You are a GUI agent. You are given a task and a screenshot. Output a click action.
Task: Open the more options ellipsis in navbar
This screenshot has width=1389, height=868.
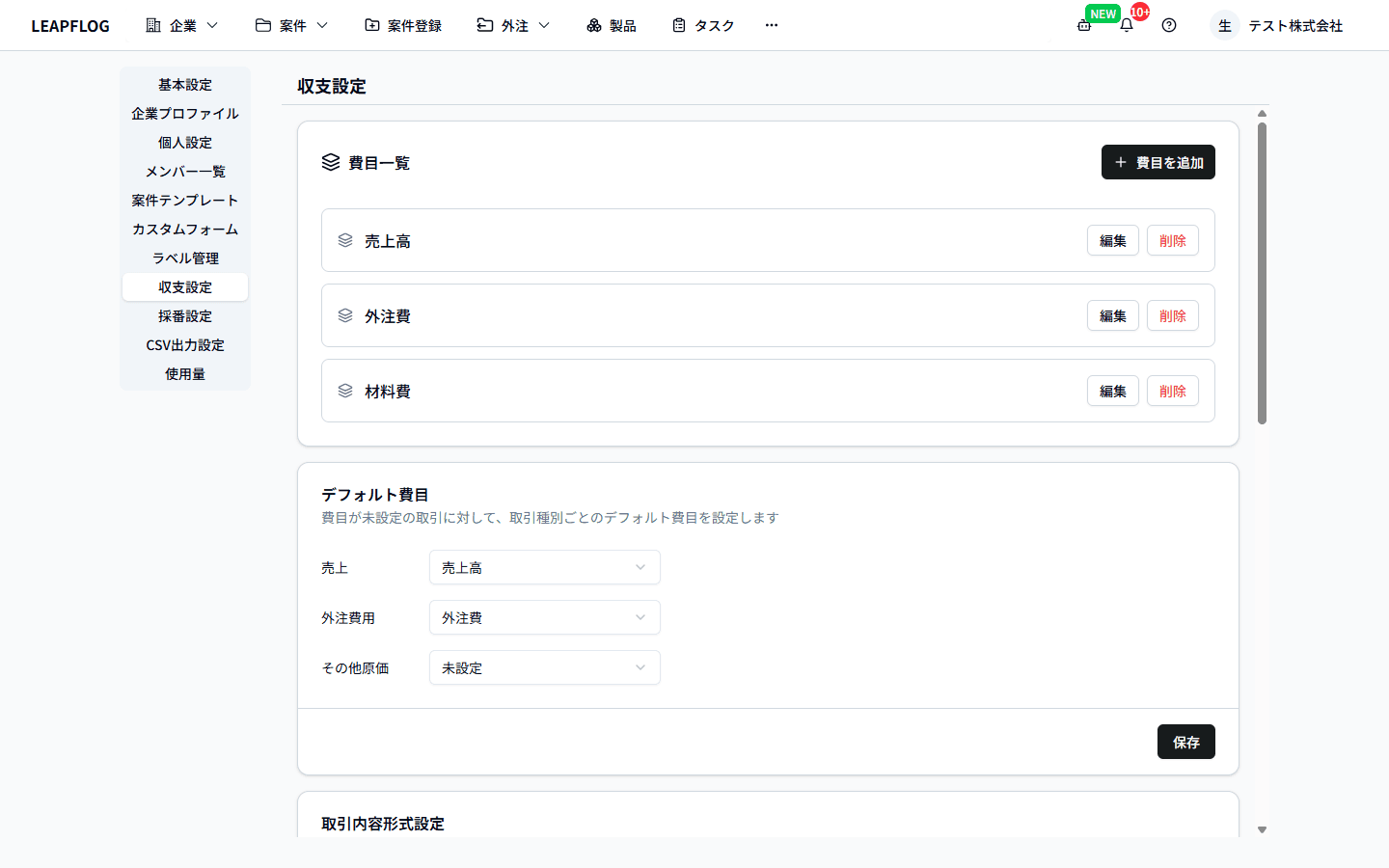coord(771,25)
